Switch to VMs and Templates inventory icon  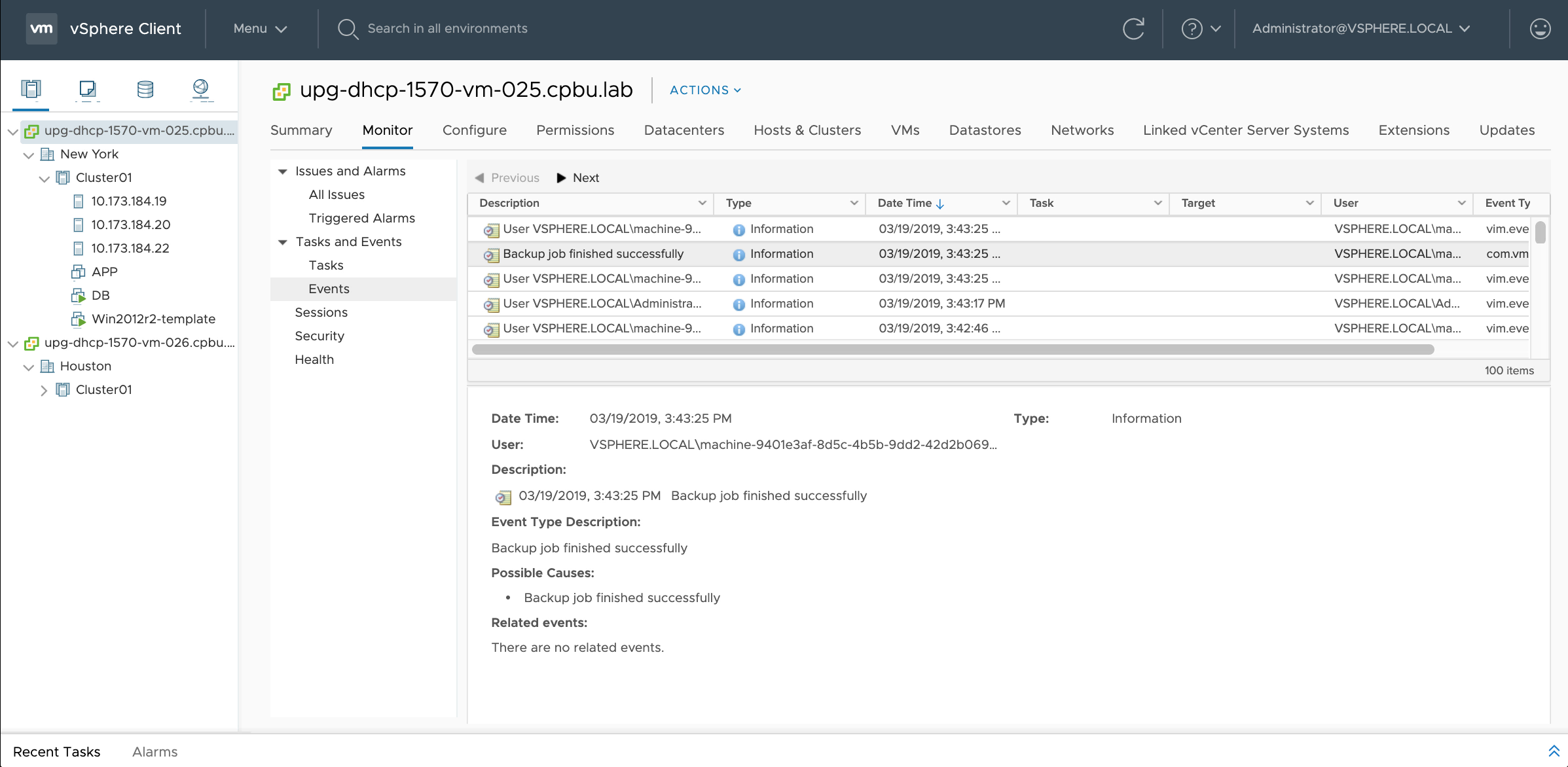[x=87, y=88]
